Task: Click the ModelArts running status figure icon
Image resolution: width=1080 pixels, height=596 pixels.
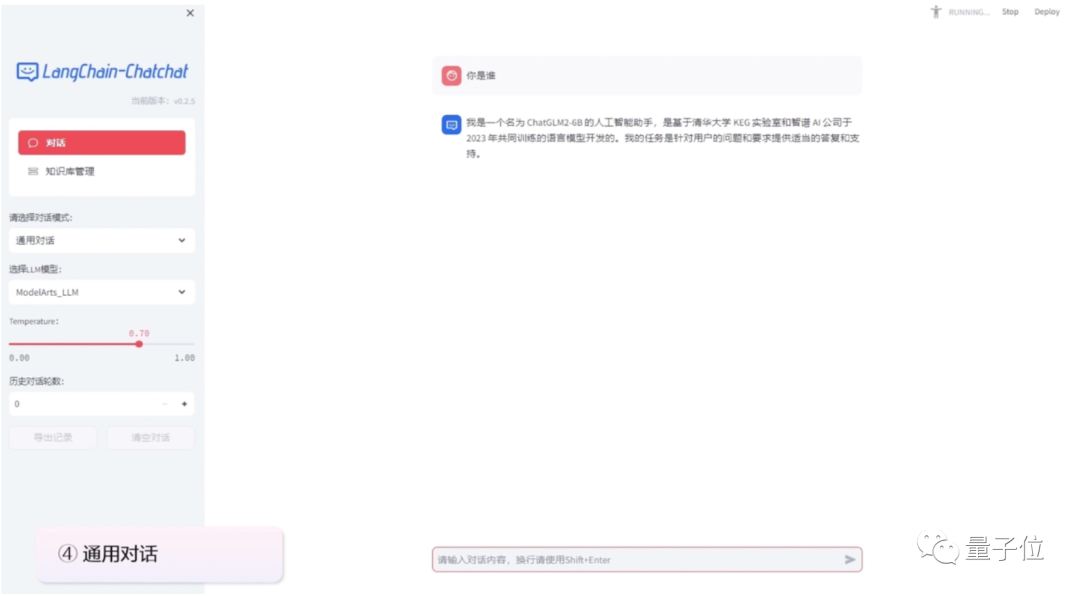Action: click(x=935, y=11)
